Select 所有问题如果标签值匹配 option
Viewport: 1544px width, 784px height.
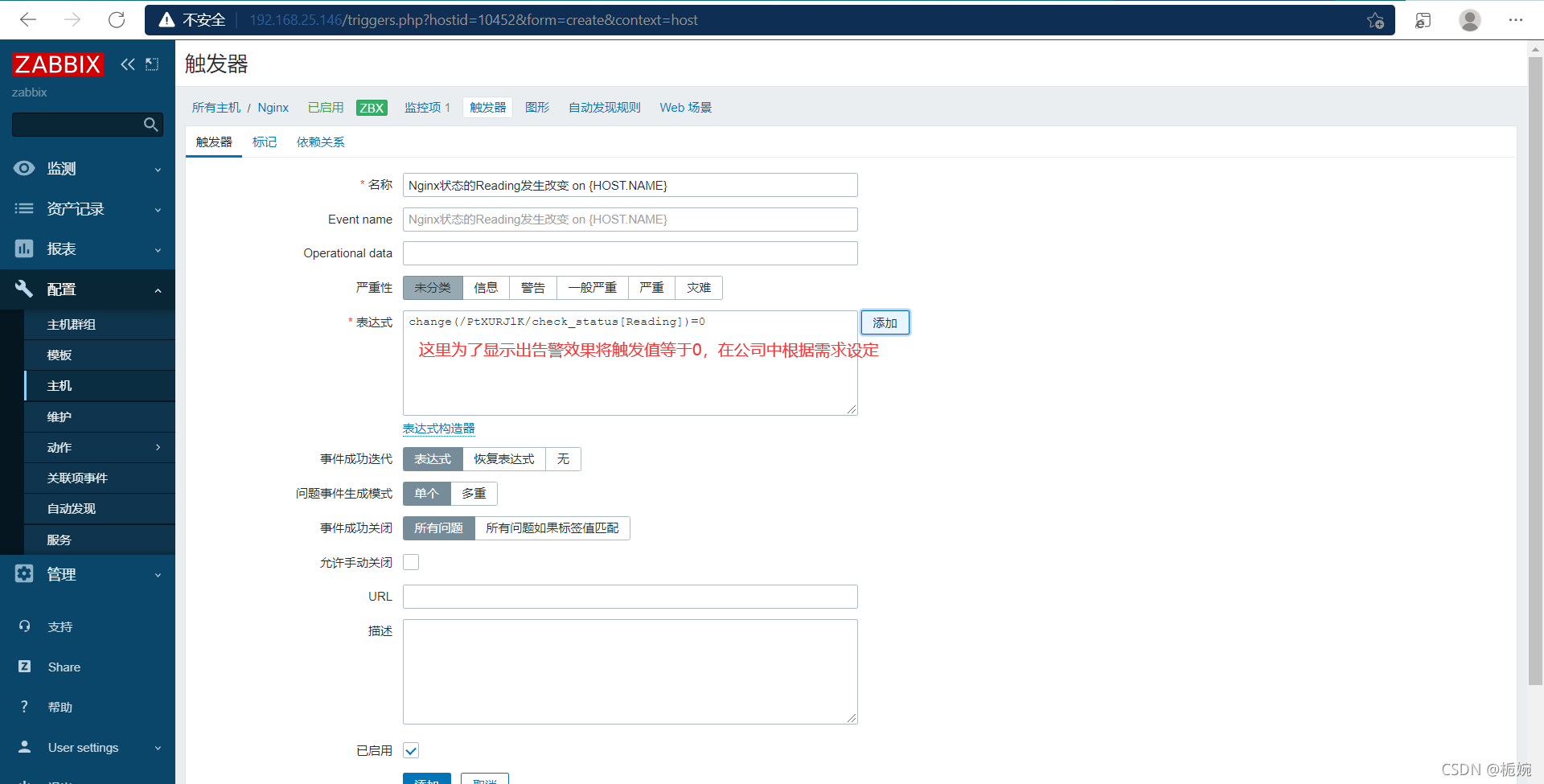click(552, 528)
